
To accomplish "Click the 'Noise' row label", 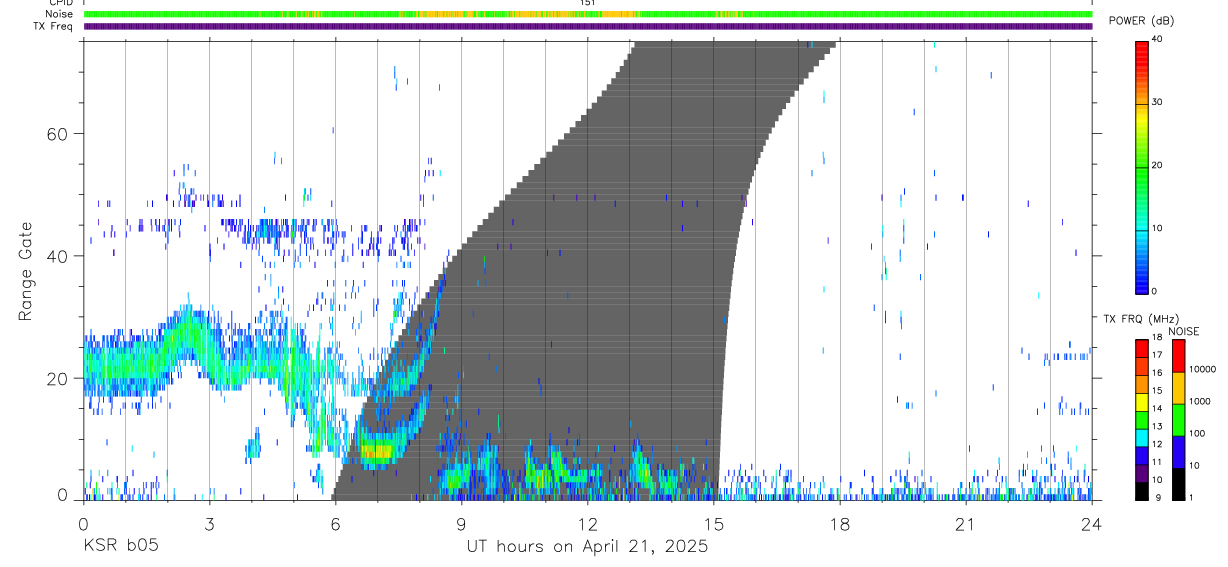I will [x=60, y=15].
